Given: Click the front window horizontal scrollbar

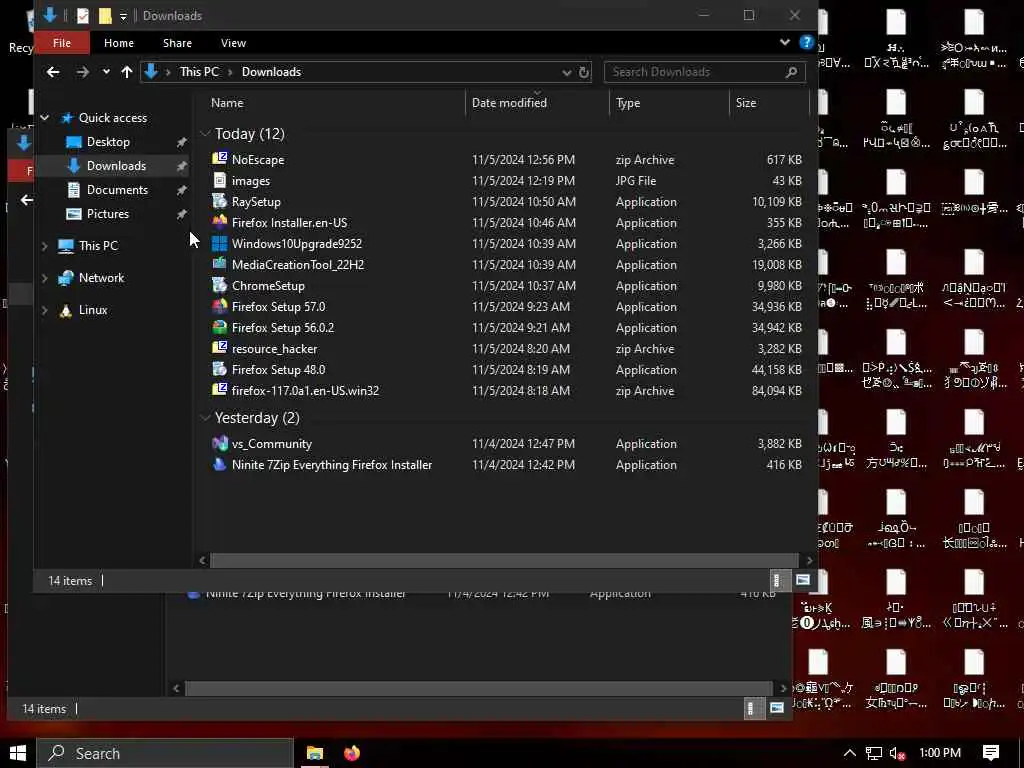Looking at the screenshot, I should click(504, 560).
